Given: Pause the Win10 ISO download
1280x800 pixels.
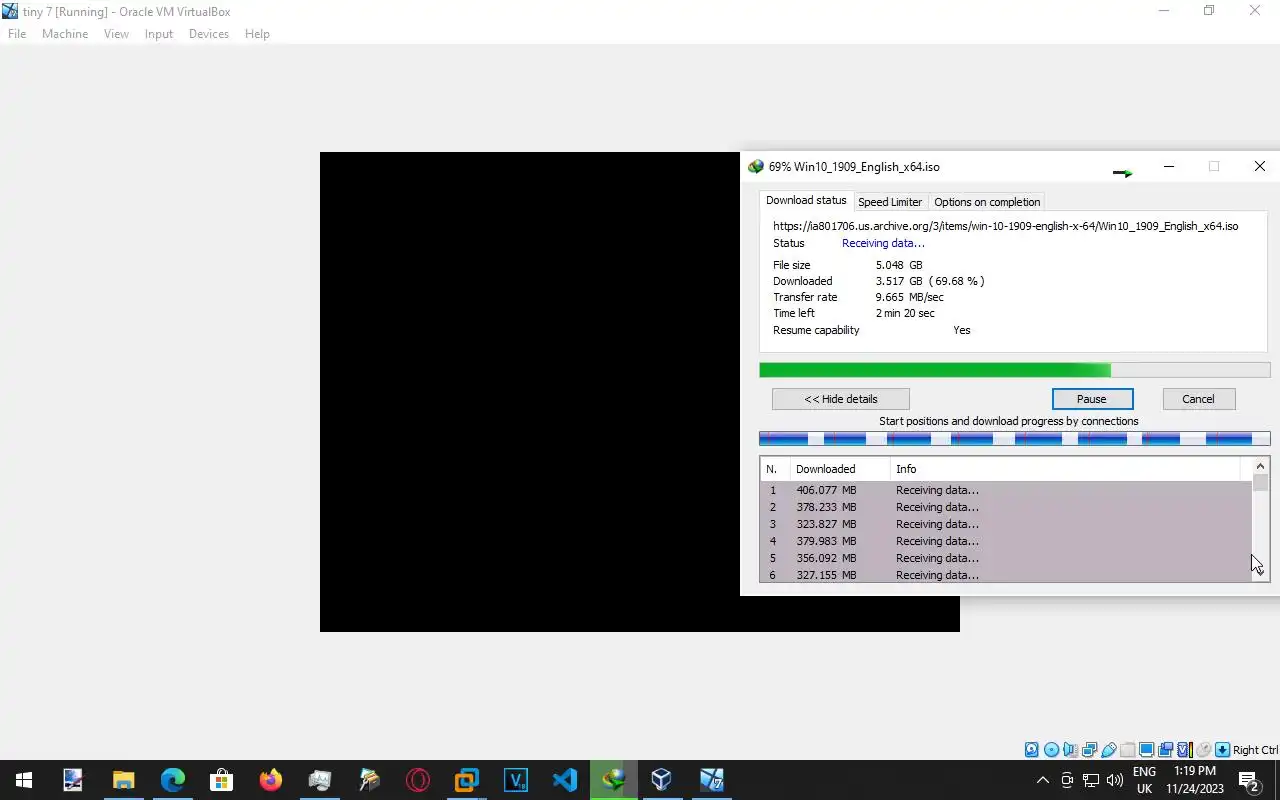Looking at the screenshot, I should (x=1092, y=399).
